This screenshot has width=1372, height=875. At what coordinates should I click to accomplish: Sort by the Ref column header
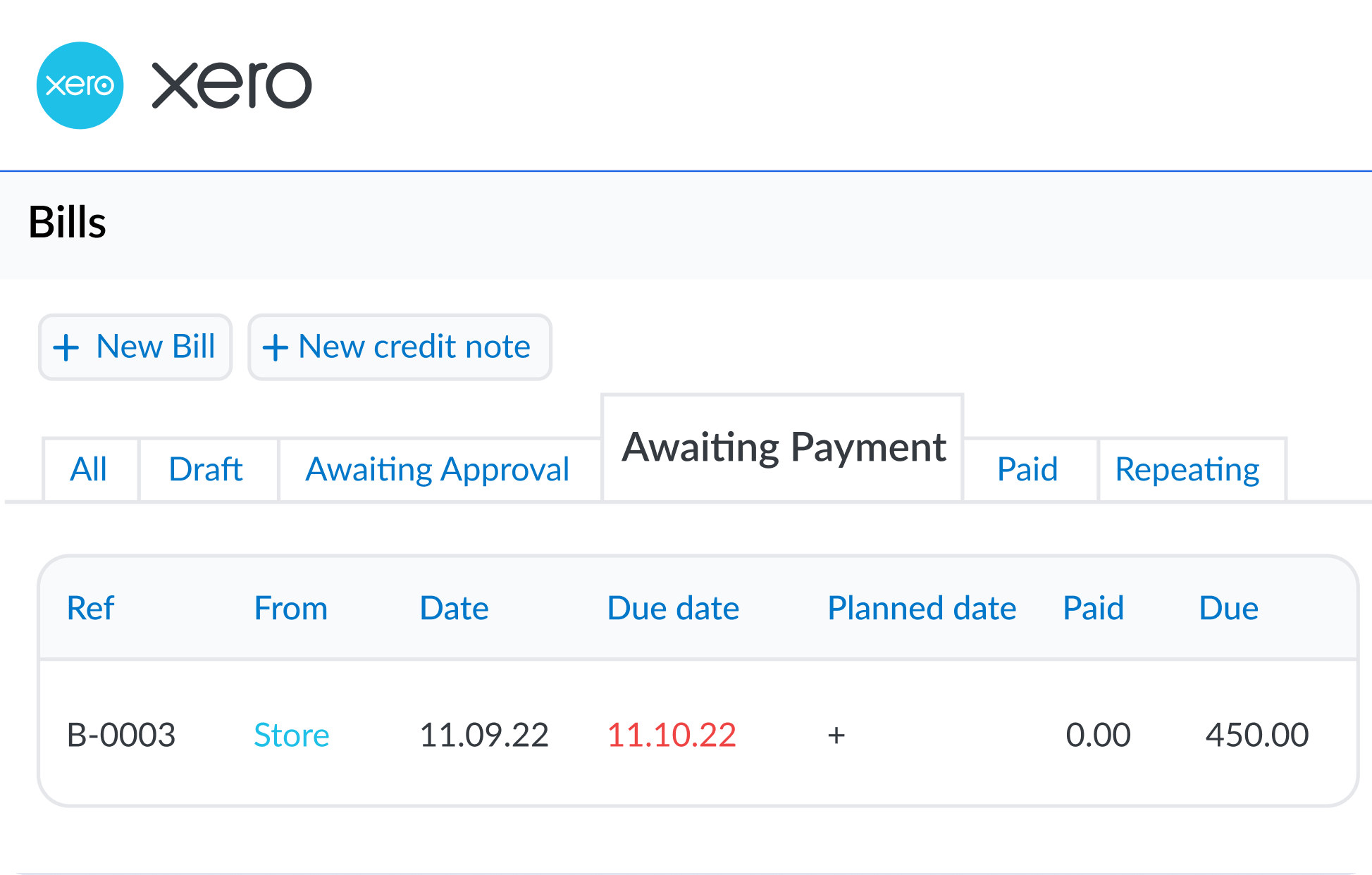coord(90,608)
